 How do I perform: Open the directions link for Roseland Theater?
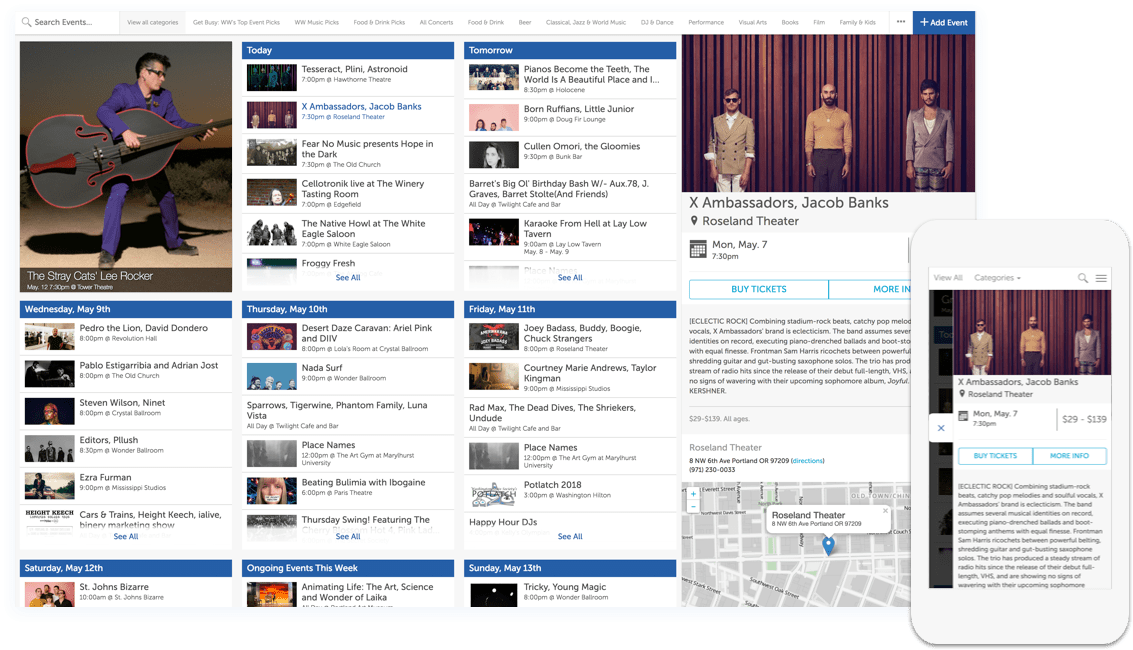click(808, 461)
